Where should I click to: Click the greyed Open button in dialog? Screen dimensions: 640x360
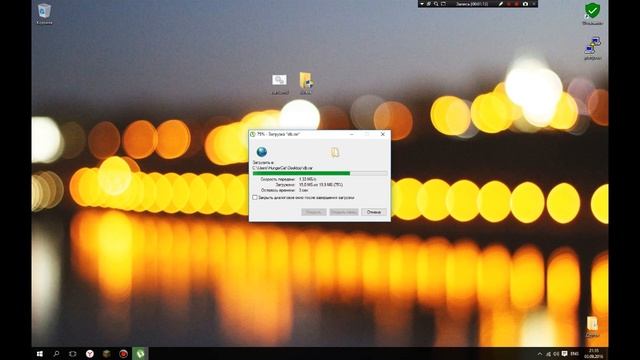314,212
